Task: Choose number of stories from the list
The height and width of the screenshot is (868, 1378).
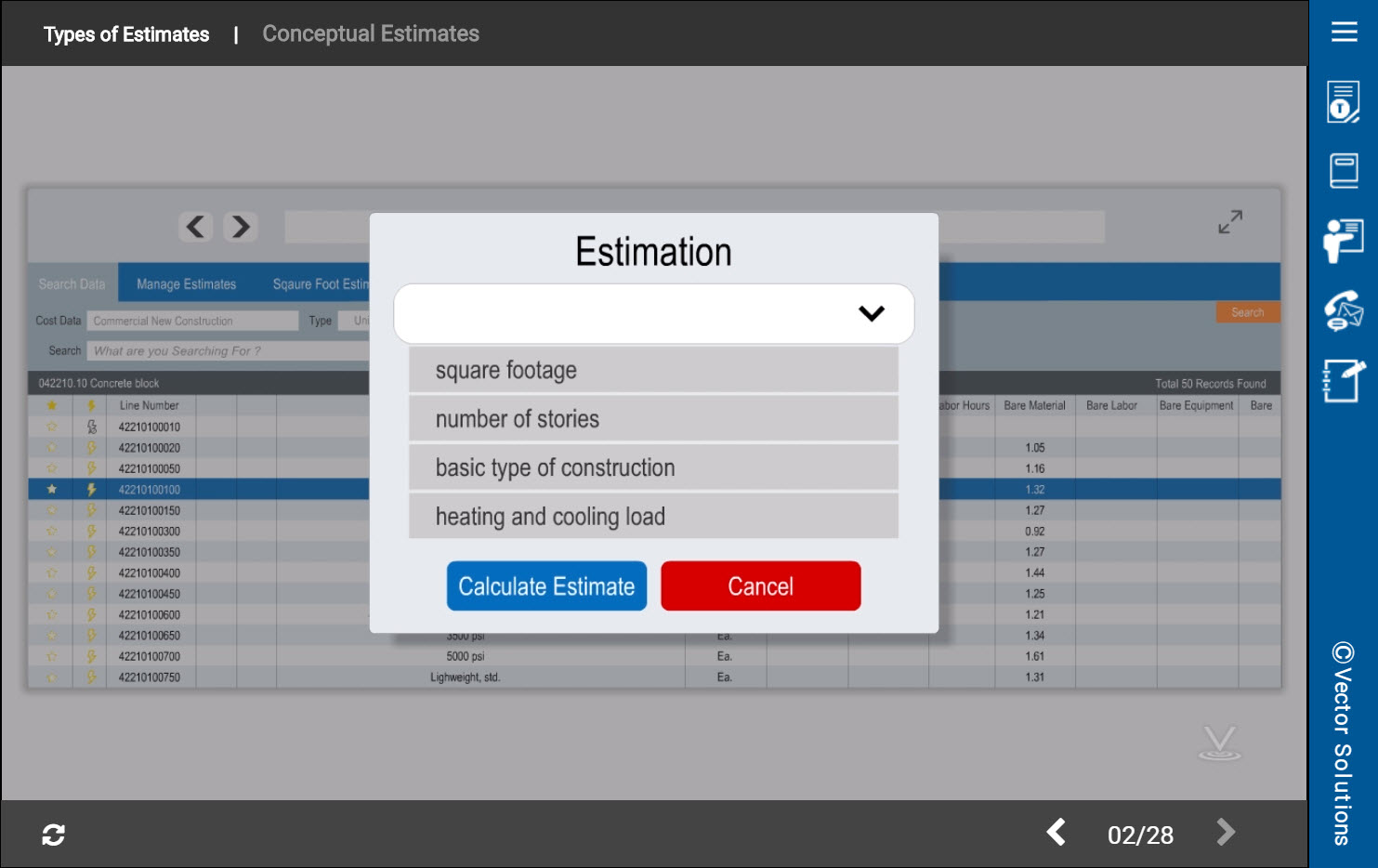Action: tap(653, 419)
